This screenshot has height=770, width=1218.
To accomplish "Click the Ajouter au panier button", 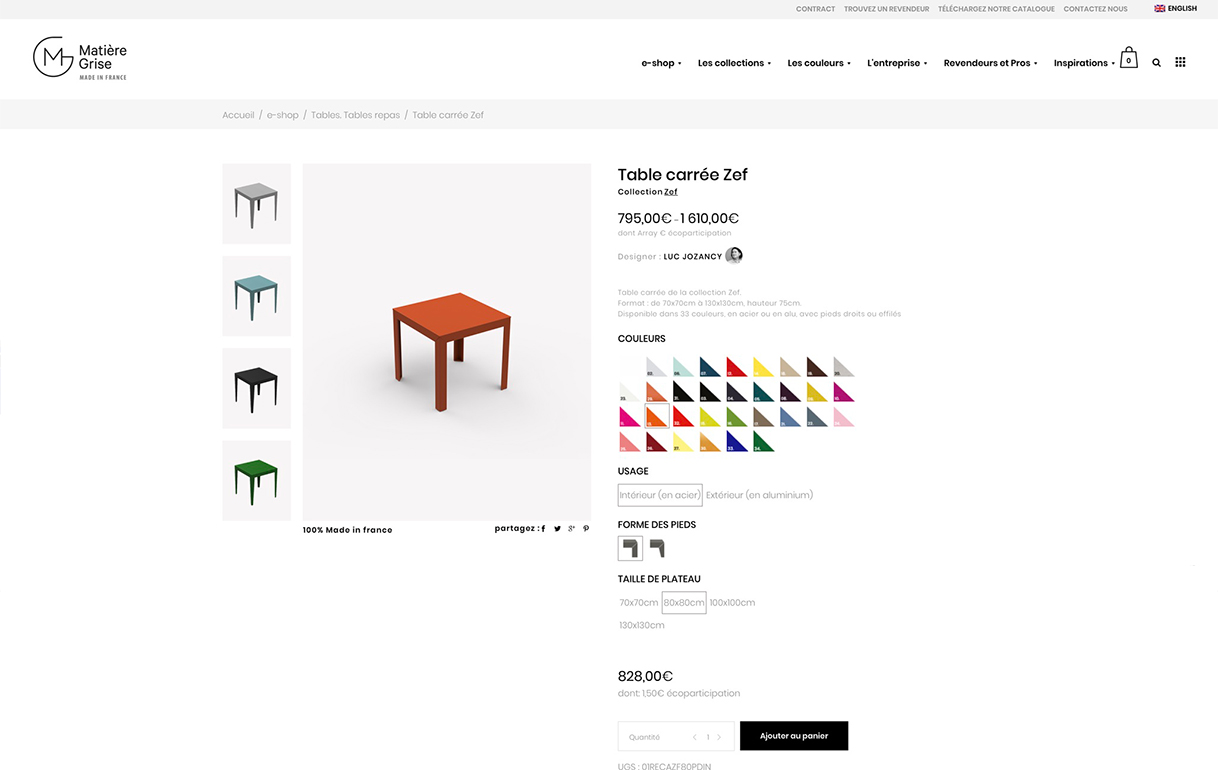I will [x=794, y=736].
